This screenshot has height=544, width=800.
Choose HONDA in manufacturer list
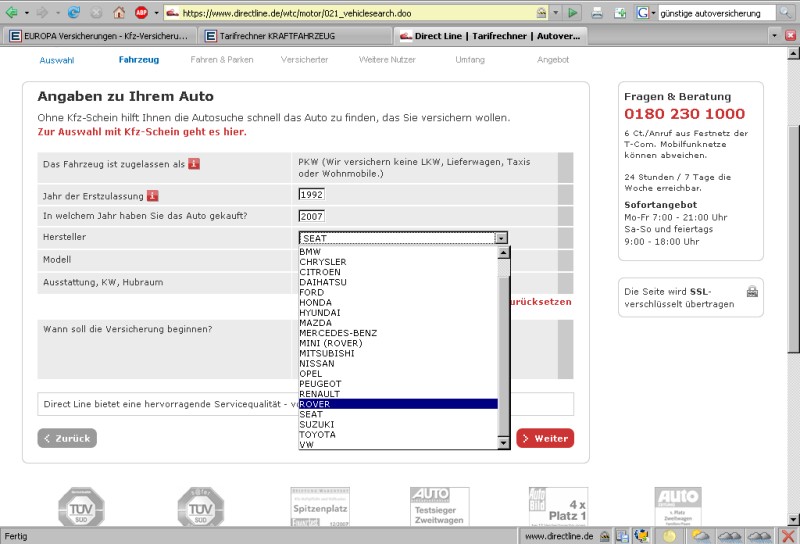coord(398,303)
